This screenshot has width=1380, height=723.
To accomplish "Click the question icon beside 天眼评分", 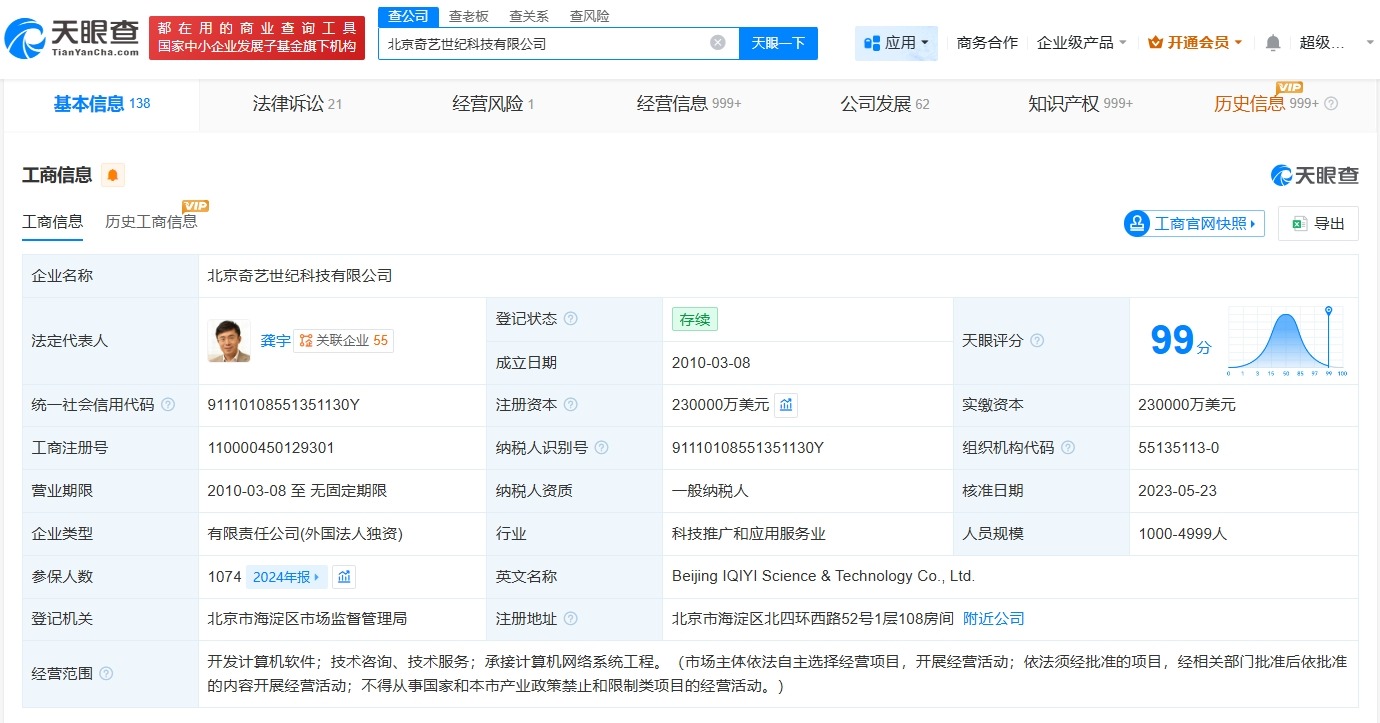I will coord(1037,340).
